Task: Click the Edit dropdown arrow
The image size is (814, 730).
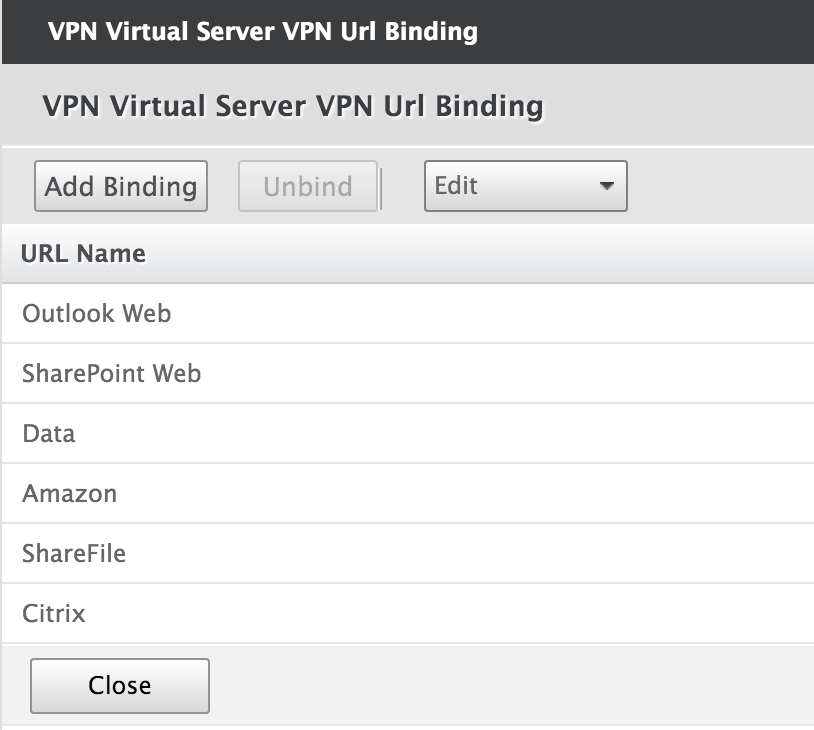Action: (x=606, y=187)
